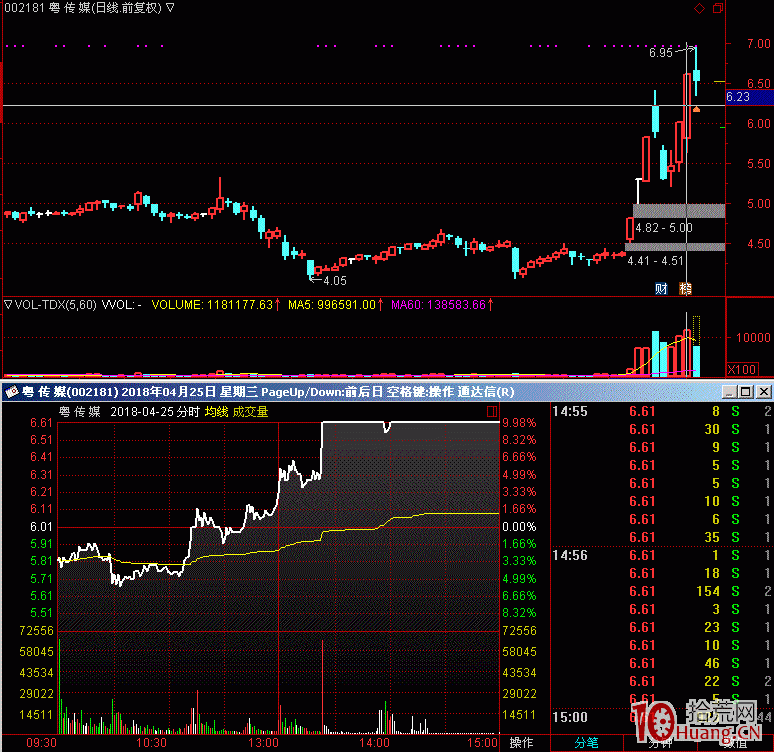Click the 4.82 - 5.00 gap label
Image resolution: width=774 pixels, height=752 pixels.
click(664, 228)
